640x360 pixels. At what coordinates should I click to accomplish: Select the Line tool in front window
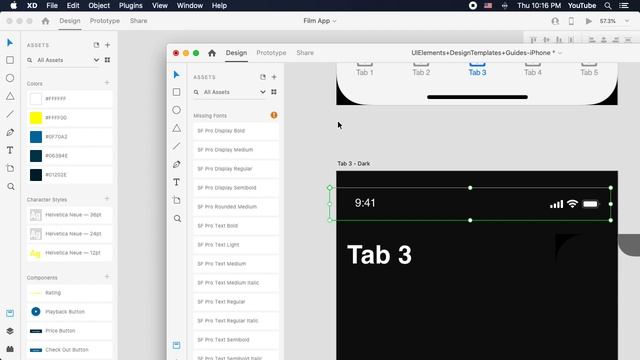(x=176, y=146)
